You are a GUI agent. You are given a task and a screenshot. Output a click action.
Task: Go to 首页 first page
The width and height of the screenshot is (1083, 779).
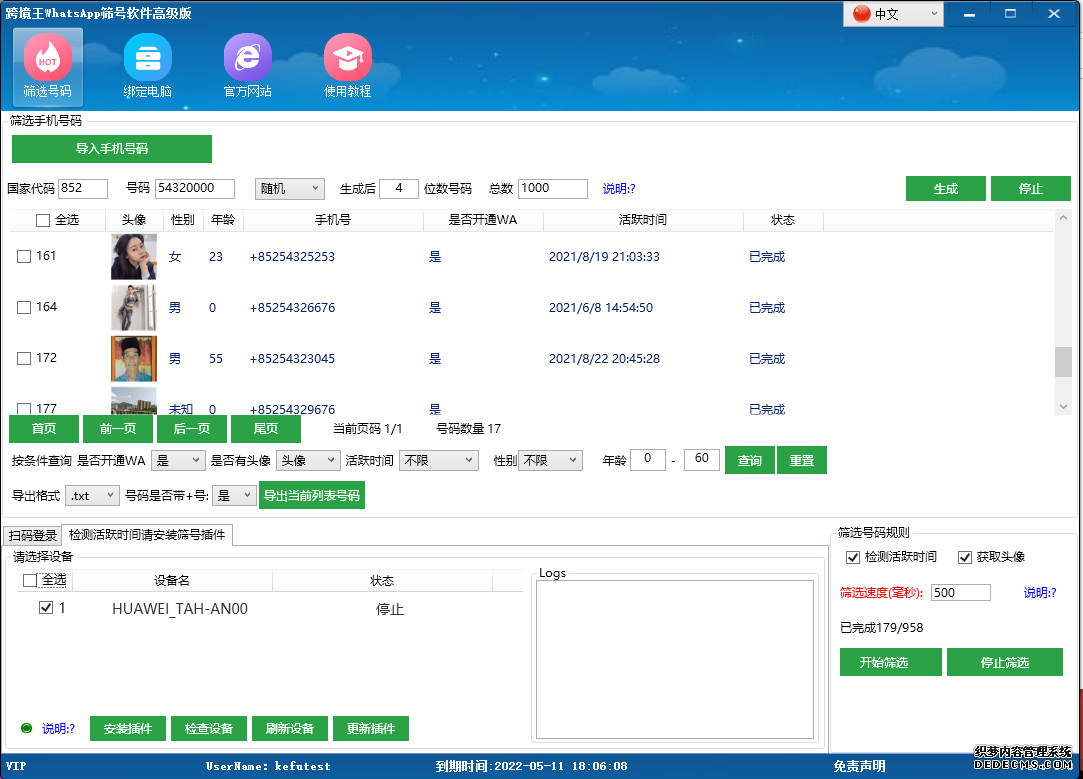tap(44, 429)
